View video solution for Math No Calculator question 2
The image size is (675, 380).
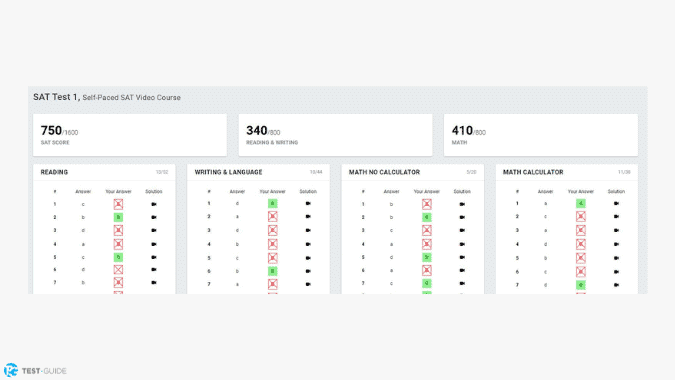pos(462,217)
